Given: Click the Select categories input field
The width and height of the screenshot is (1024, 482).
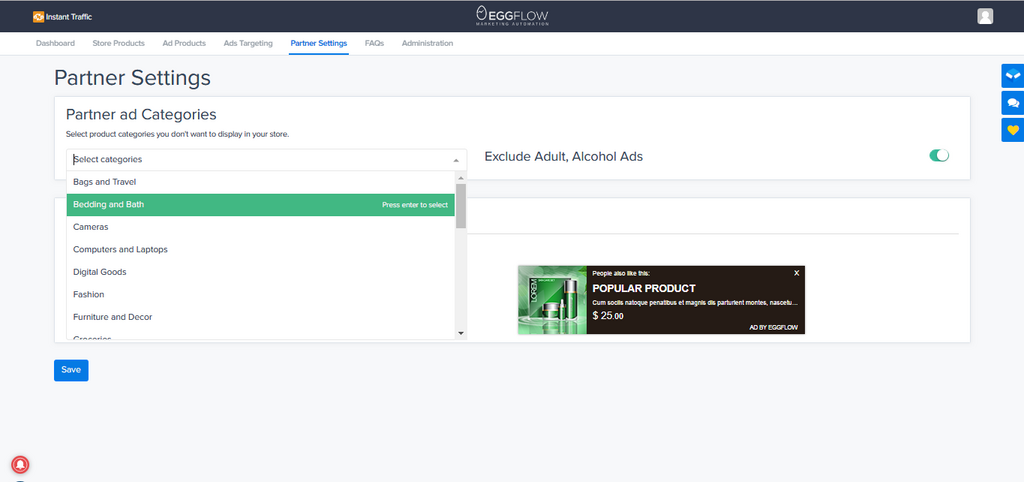Looking at the screenshot, I should pyautogui.click(x=266, y=159).
